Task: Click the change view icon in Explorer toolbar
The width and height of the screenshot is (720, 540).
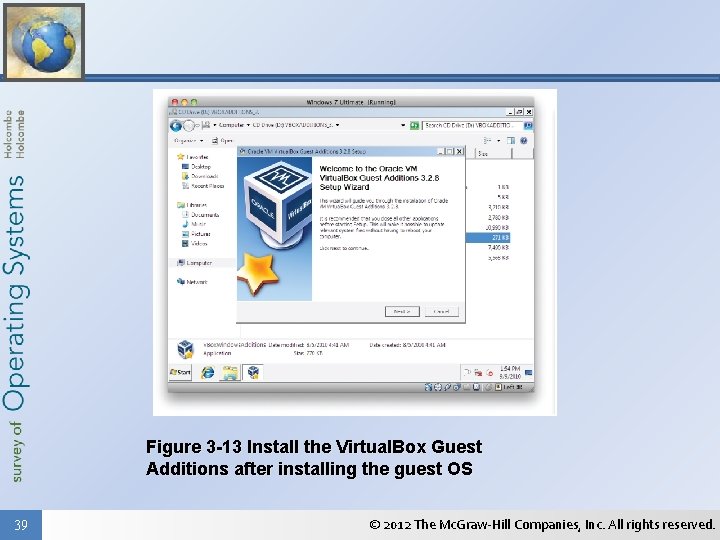Action: pyautogui.click(x=488, y=141)
